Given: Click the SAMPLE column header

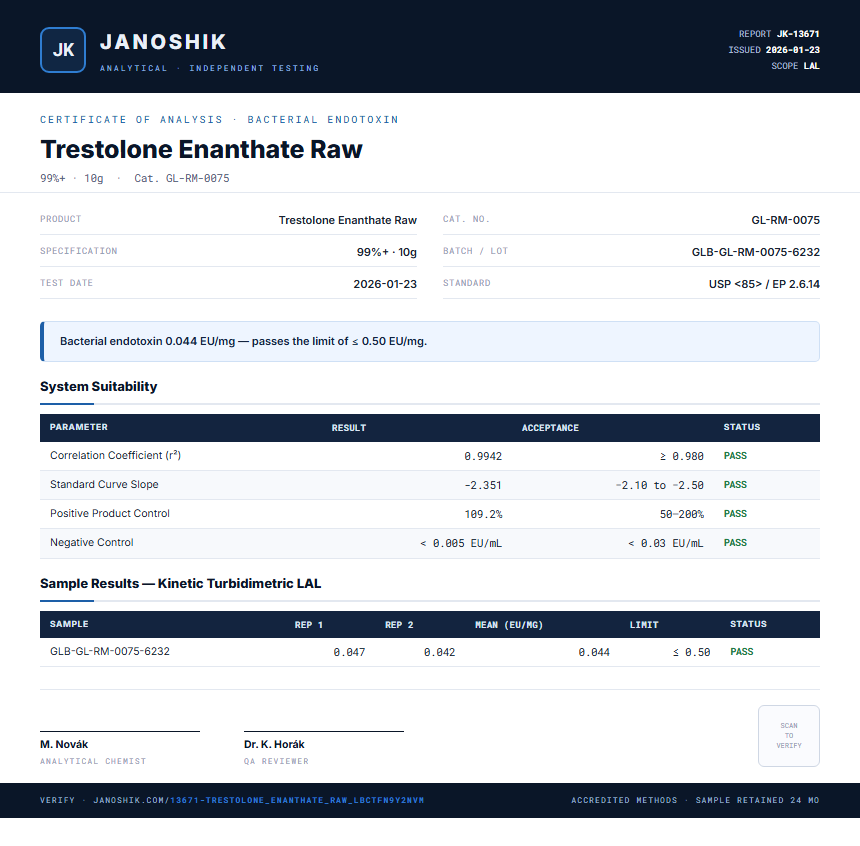Looking at the screenshot, I should coord(69,624).
